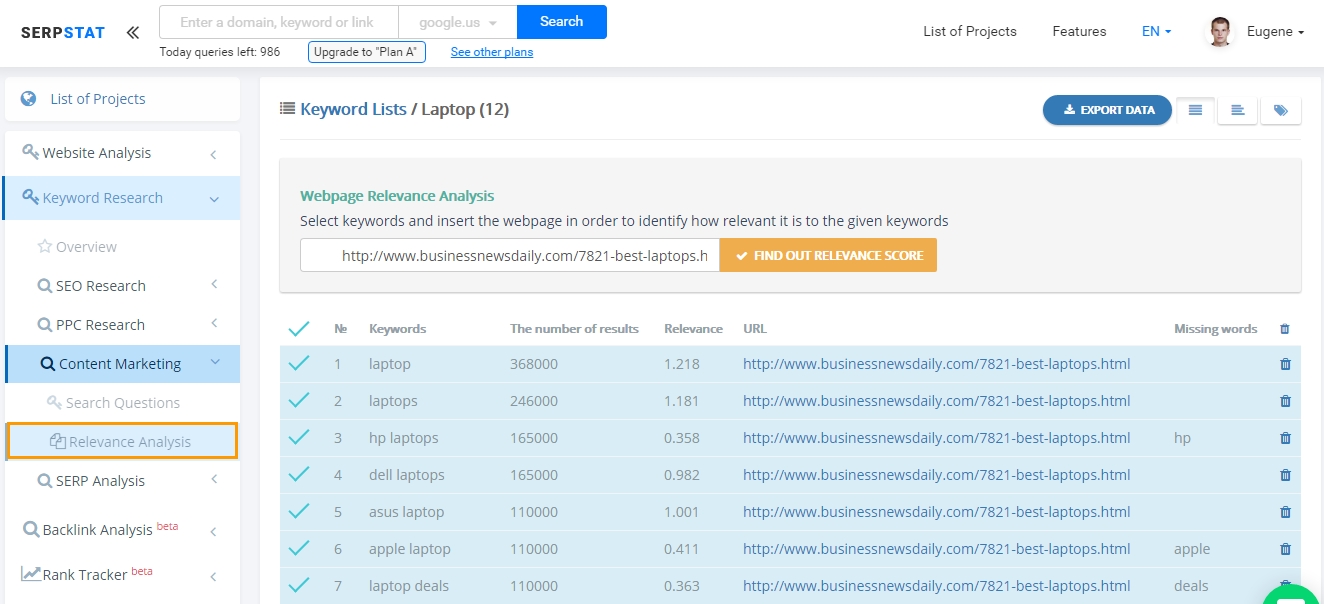Click the globe icon beside List of Projects

[x=29, y=99]
